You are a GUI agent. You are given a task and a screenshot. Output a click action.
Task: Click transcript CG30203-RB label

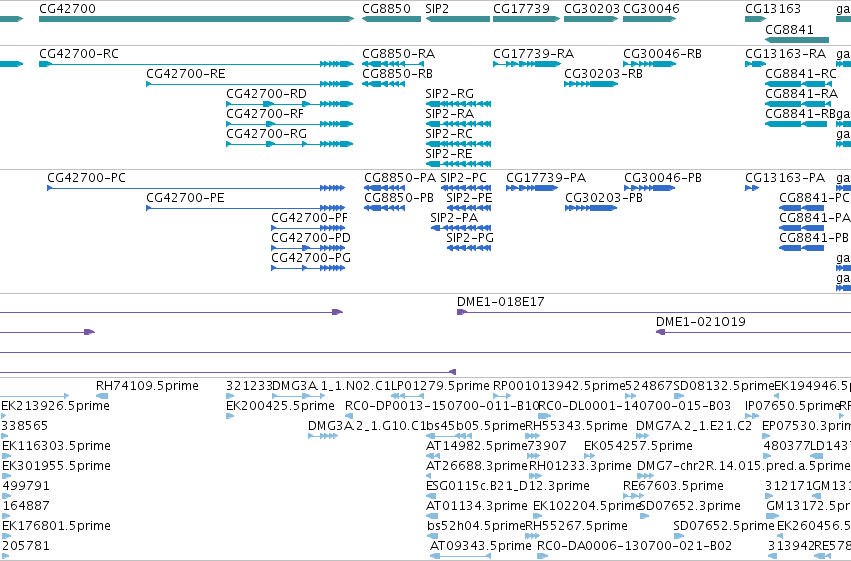click(603, 74)
